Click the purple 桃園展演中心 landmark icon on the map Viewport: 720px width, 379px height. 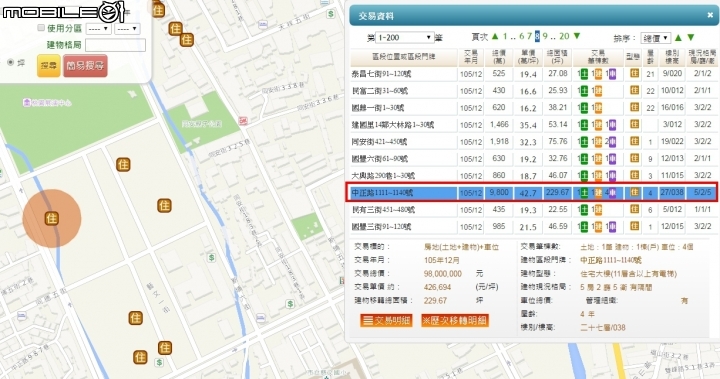tap(27, 102)
